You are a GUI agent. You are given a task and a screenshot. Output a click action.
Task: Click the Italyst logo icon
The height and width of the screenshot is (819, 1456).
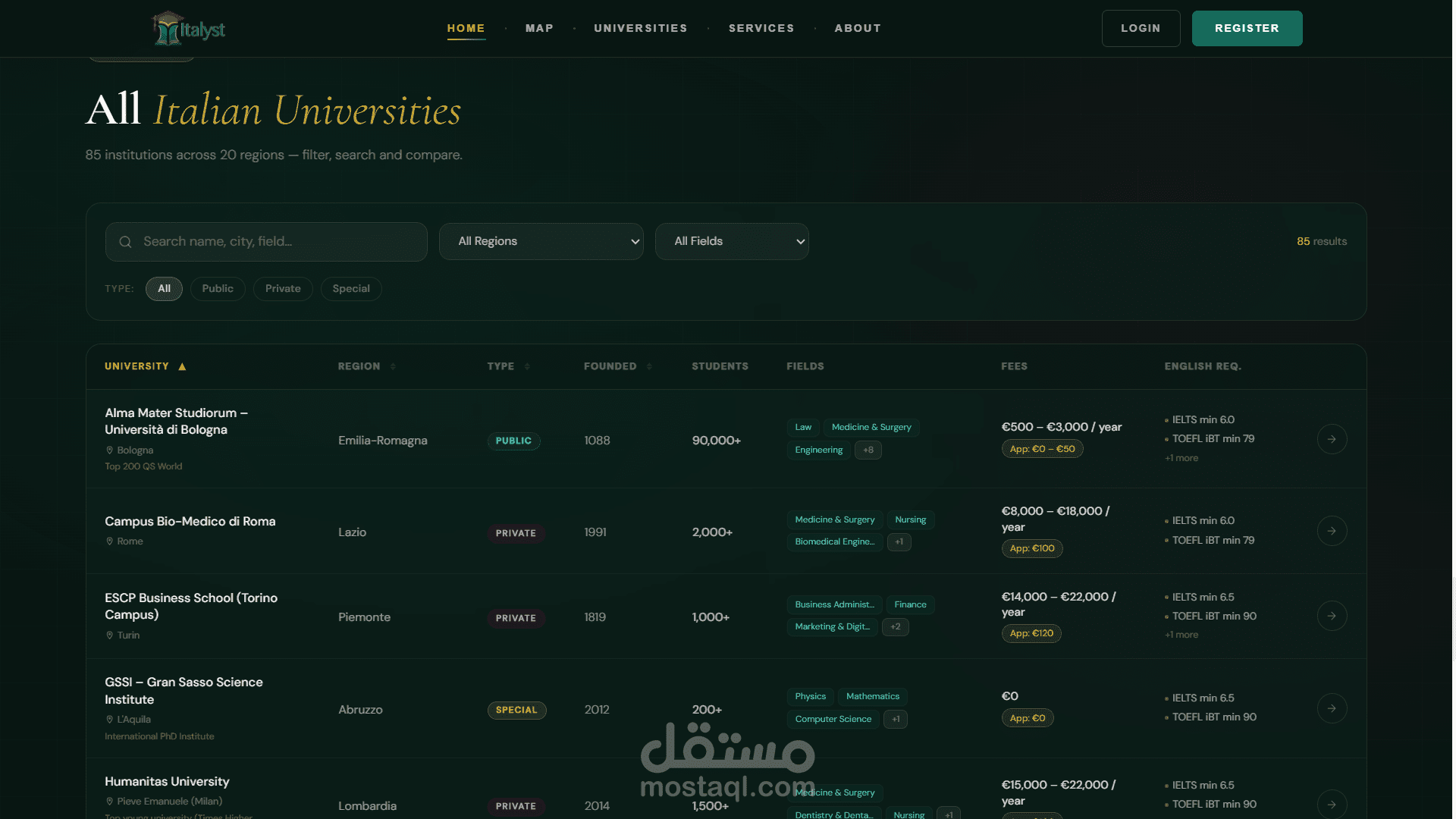pyautogui.click(x=166, y=29)
